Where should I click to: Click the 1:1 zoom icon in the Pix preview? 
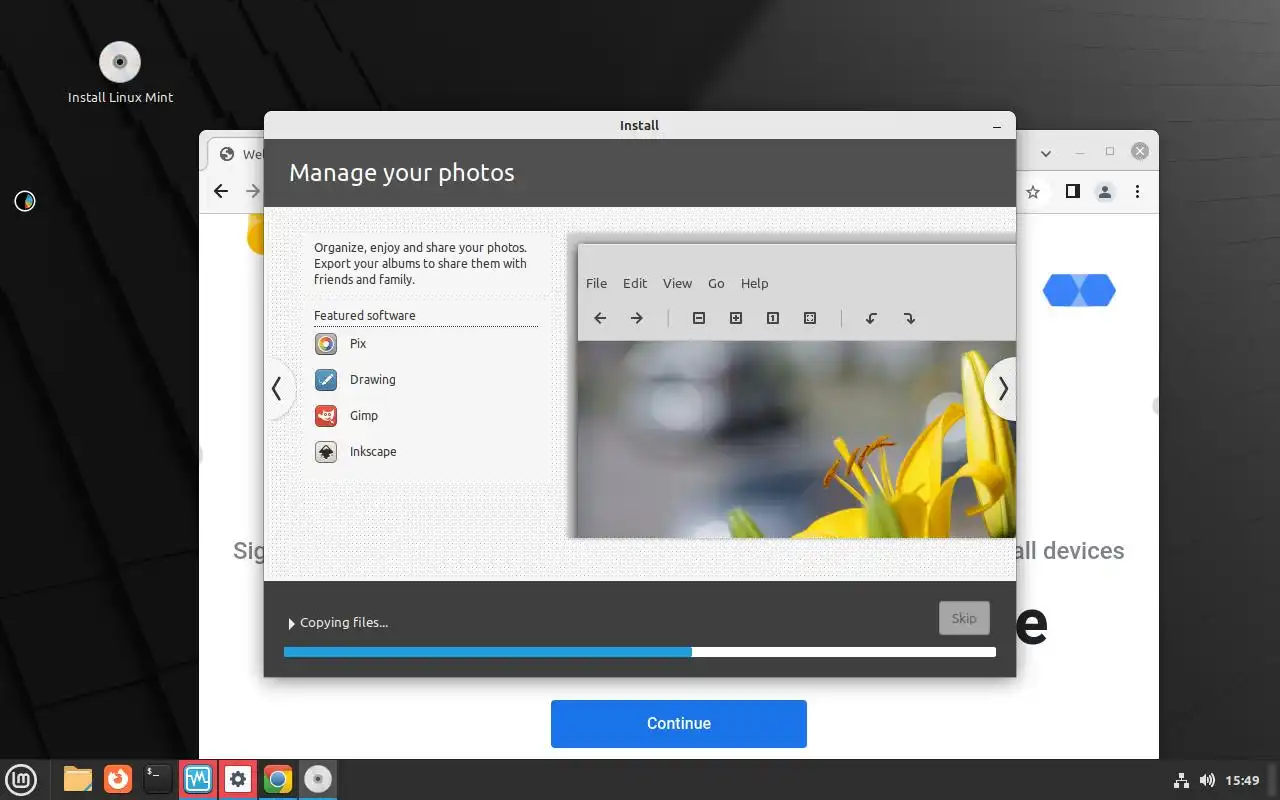pos(773,318)
